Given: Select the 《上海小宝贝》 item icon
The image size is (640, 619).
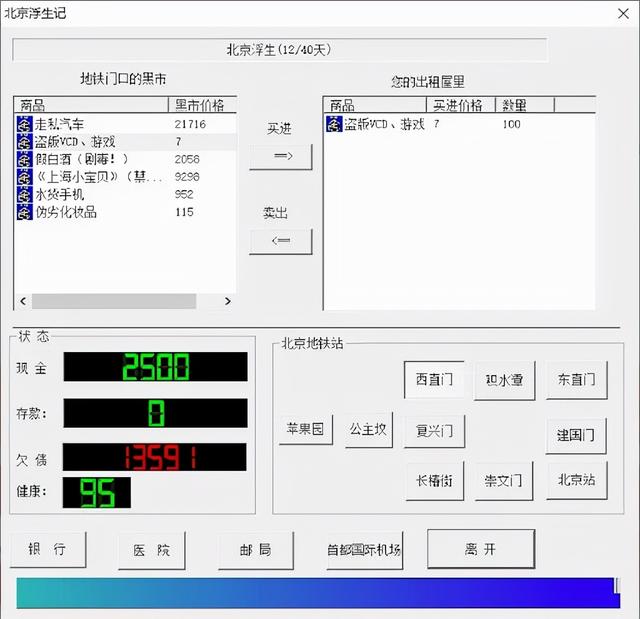Looking at the screenshot, I should click(x=25, y=177).
